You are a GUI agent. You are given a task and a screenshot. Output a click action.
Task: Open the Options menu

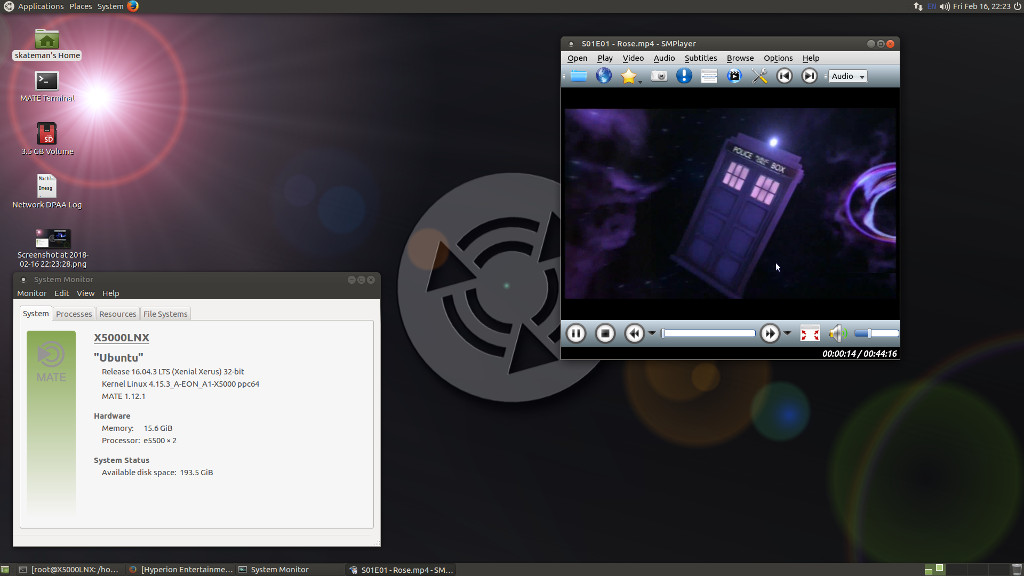click(x=778, y=58)
